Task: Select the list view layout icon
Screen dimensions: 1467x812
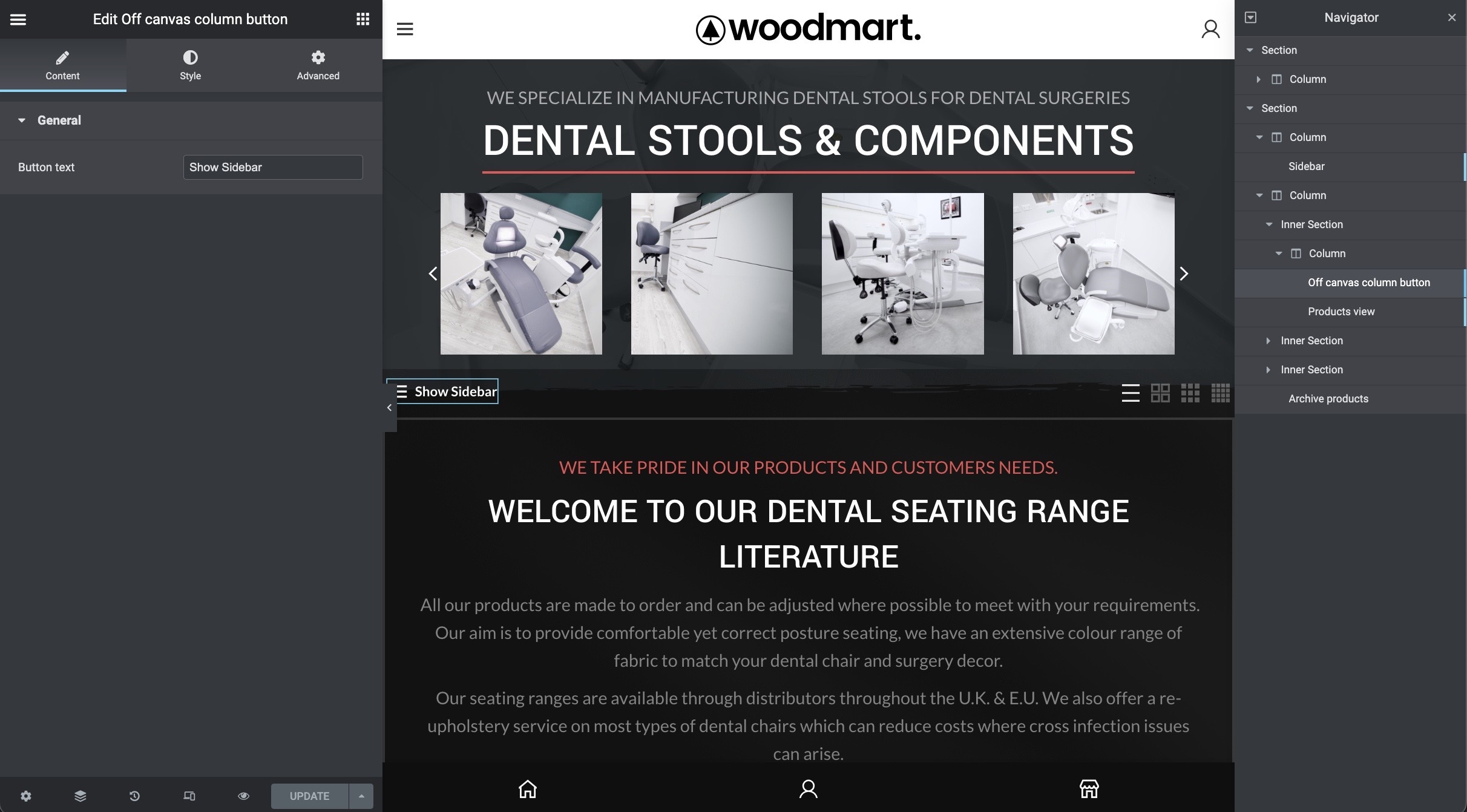Action: pos(1130,393)
